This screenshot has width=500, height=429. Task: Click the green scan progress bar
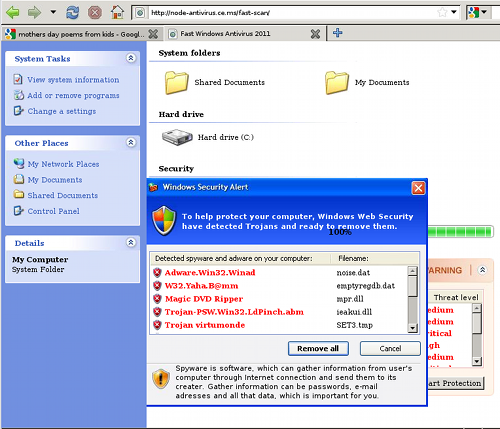click(460, 232)
